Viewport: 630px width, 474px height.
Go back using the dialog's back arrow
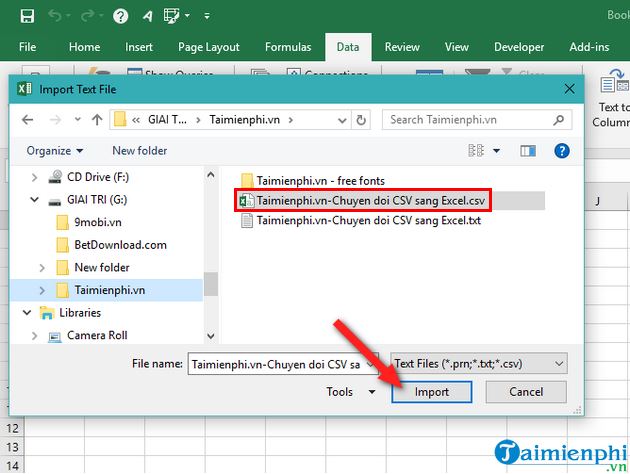pos(27,120)
